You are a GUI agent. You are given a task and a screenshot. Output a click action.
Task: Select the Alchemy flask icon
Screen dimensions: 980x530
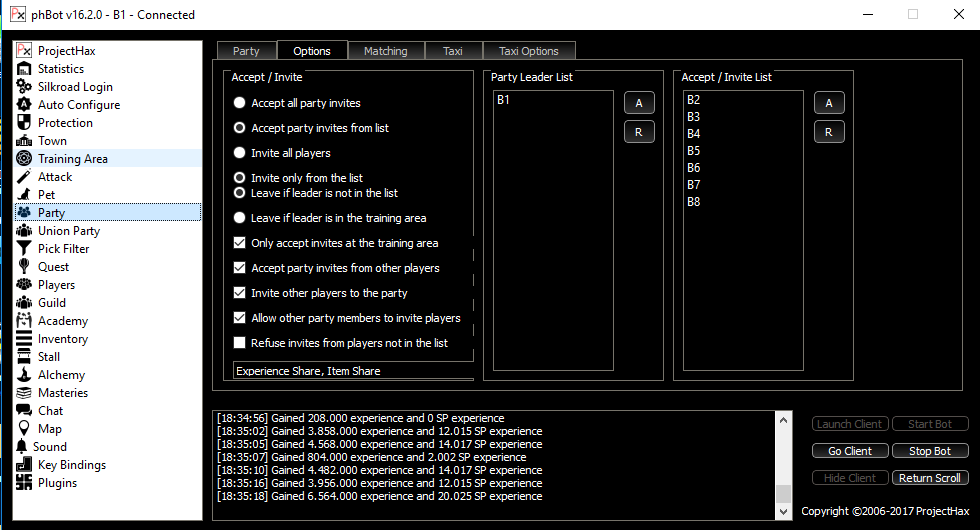click(x=24, y=375)
